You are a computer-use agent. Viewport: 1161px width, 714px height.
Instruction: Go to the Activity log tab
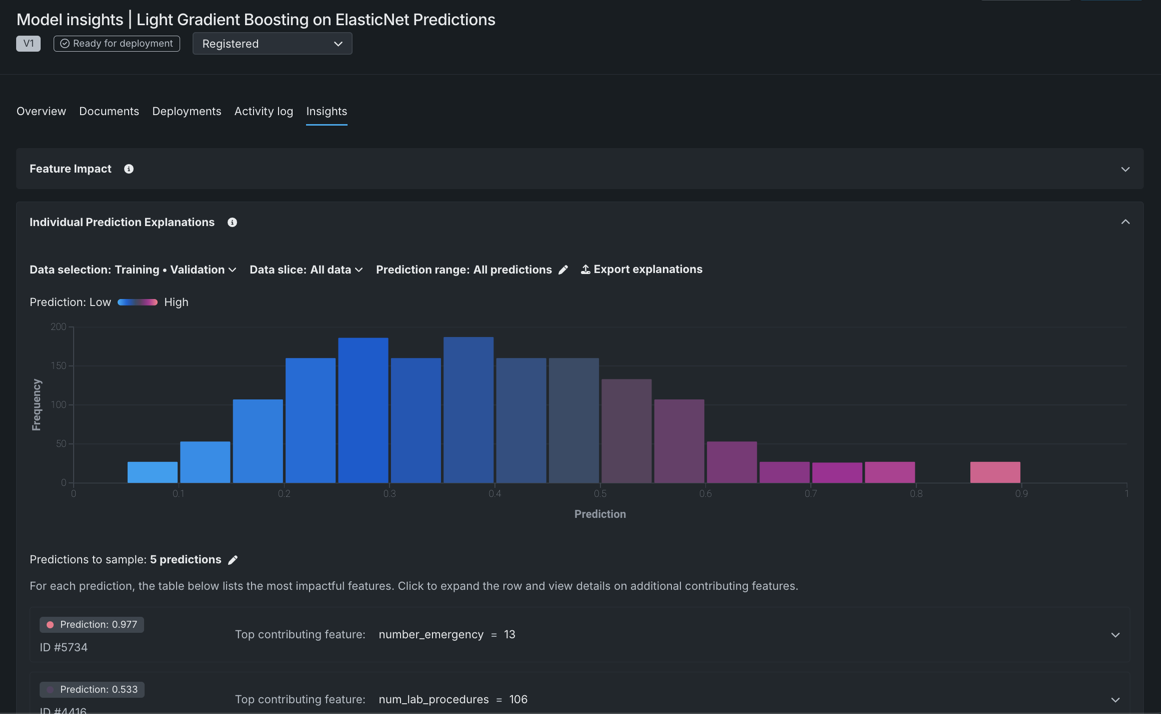coord(263,111)
